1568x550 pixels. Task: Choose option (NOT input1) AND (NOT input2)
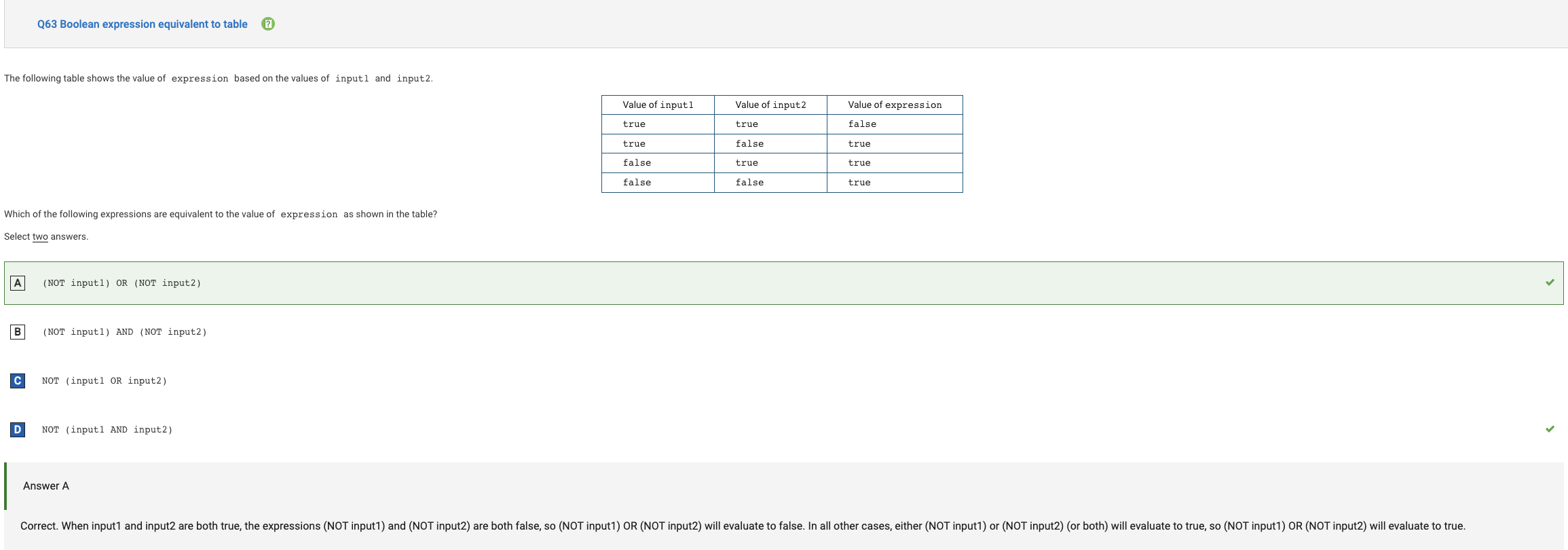coord(124,332)
